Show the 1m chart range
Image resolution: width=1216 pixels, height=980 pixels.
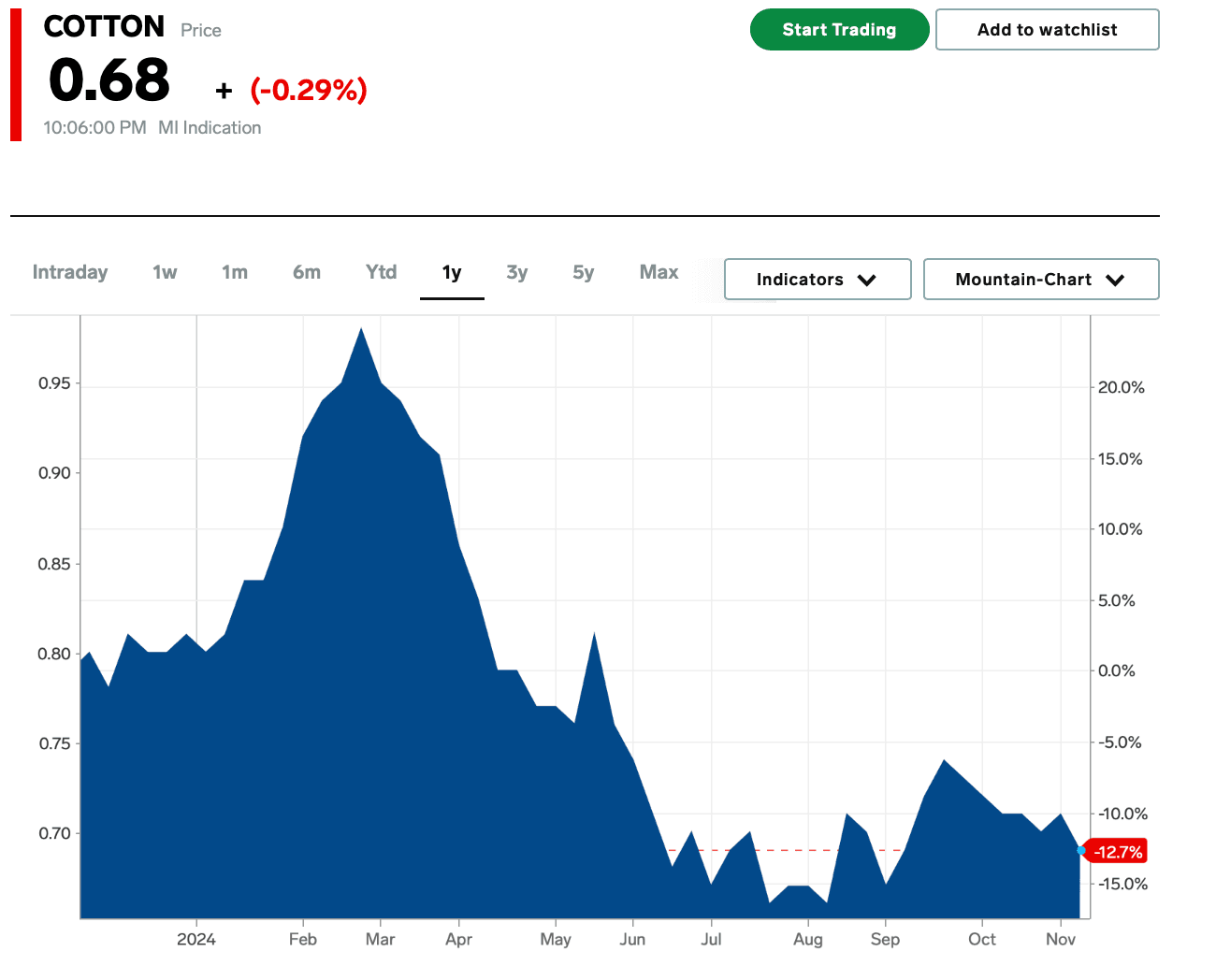(235, 272)
